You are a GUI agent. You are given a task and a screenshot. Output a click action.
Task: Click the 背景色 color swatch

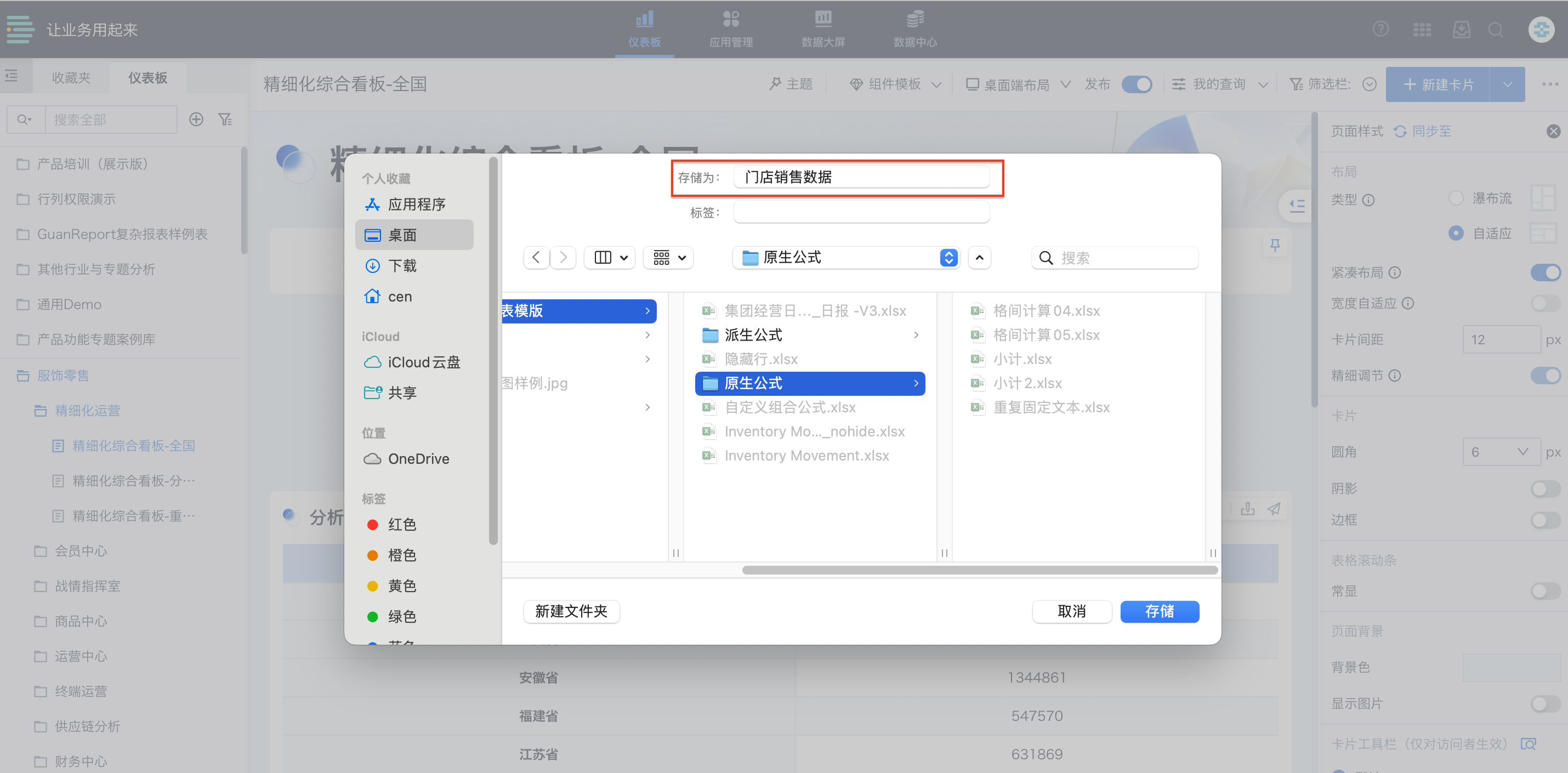coord(1512,668)
